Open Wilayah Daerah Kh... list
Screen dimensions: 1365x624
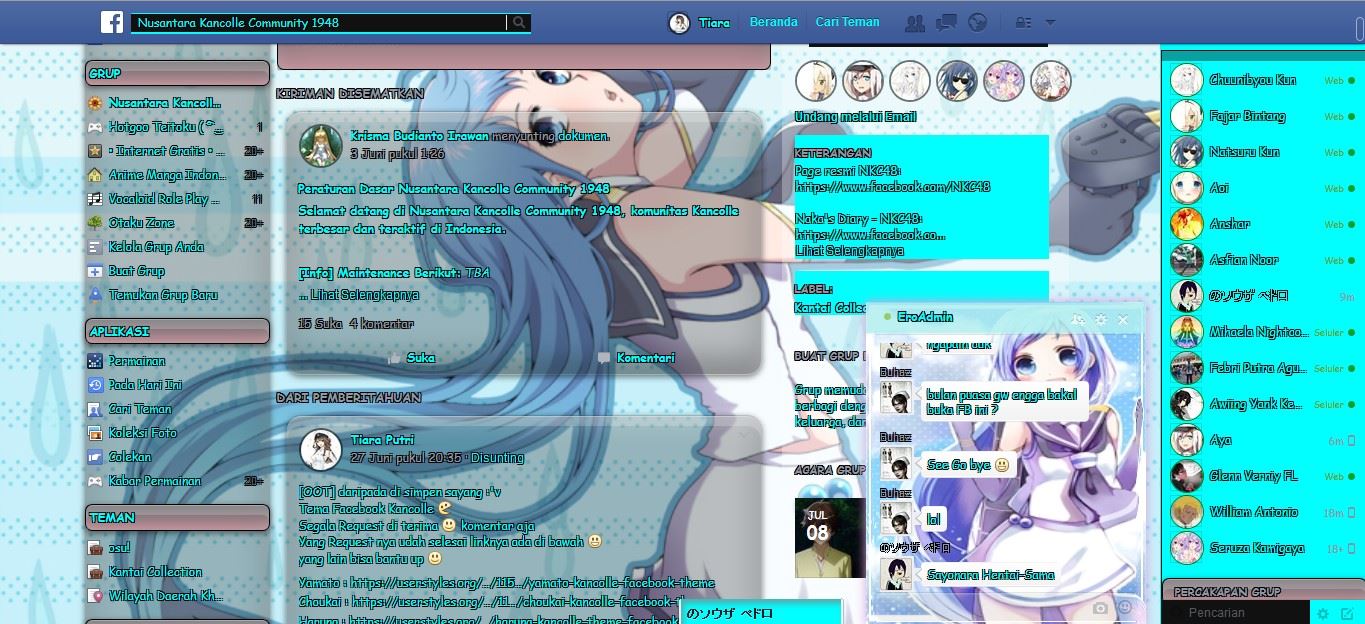pos(165,596)
